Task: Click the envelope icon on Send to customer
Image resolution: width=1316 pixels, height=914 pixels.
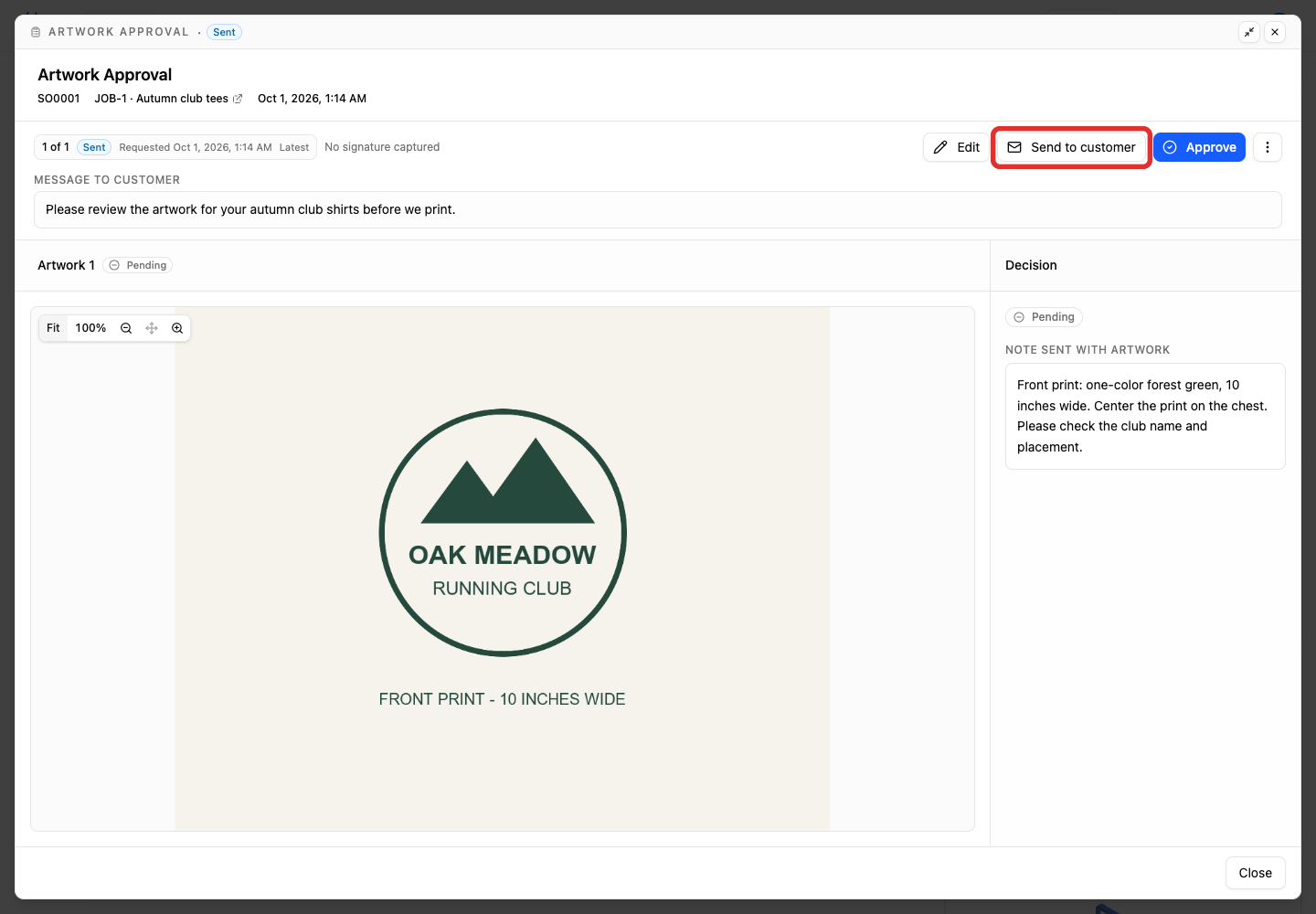Action: [1014, 147]
